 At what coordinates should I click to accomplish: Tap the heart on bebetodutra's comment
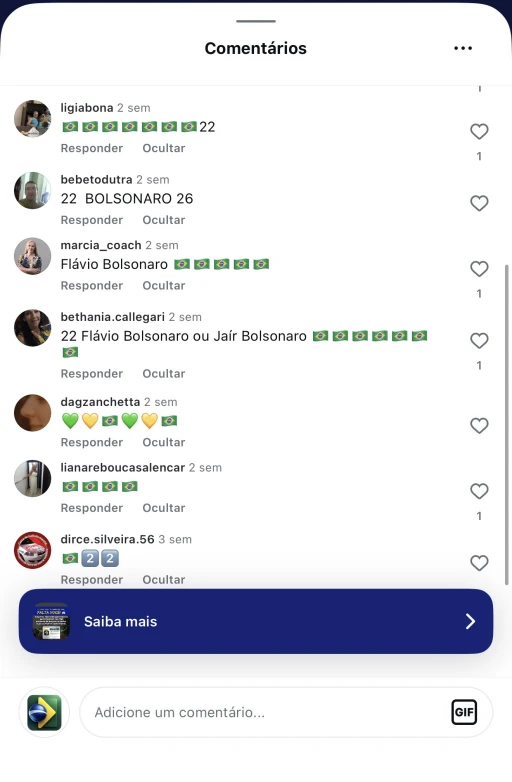pyautogui.click(x=479, y=203)
